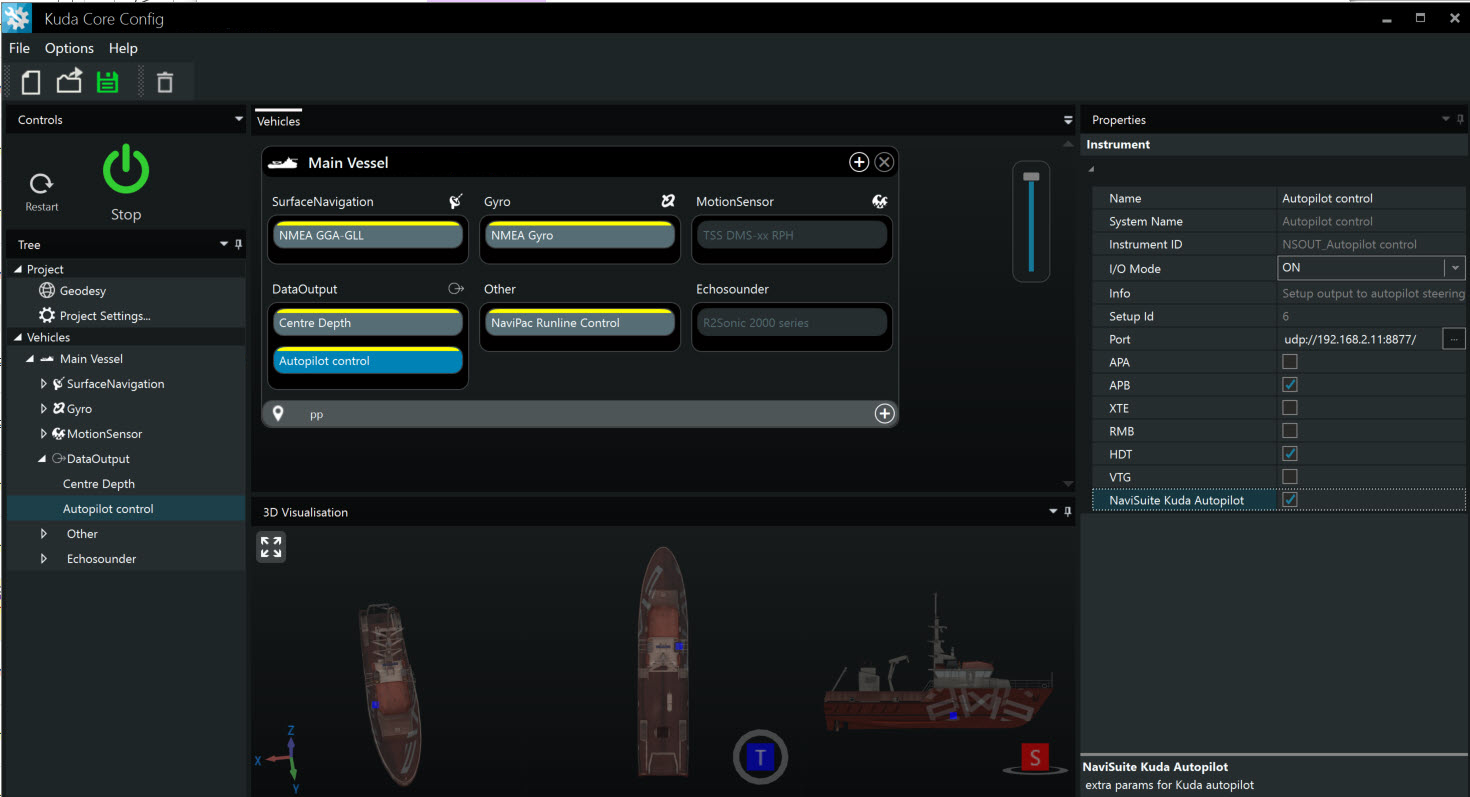Click the Port browse button with three dots
Viewport: 1470px width, 797px height.
tap(1454, 339)
